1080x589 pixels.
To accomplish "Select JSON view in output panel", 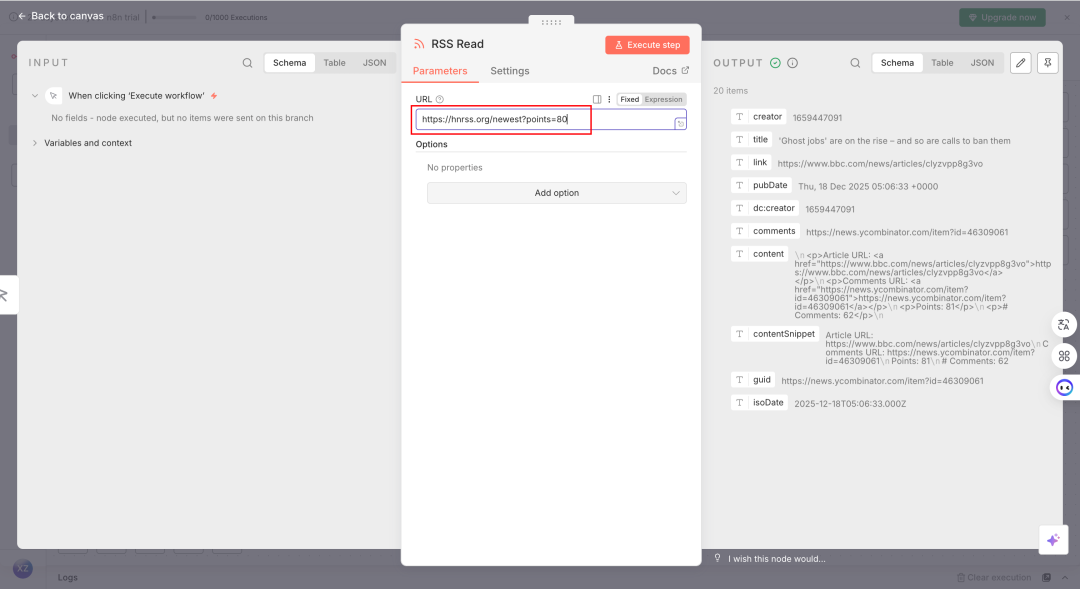I will (x=982, y=63).
